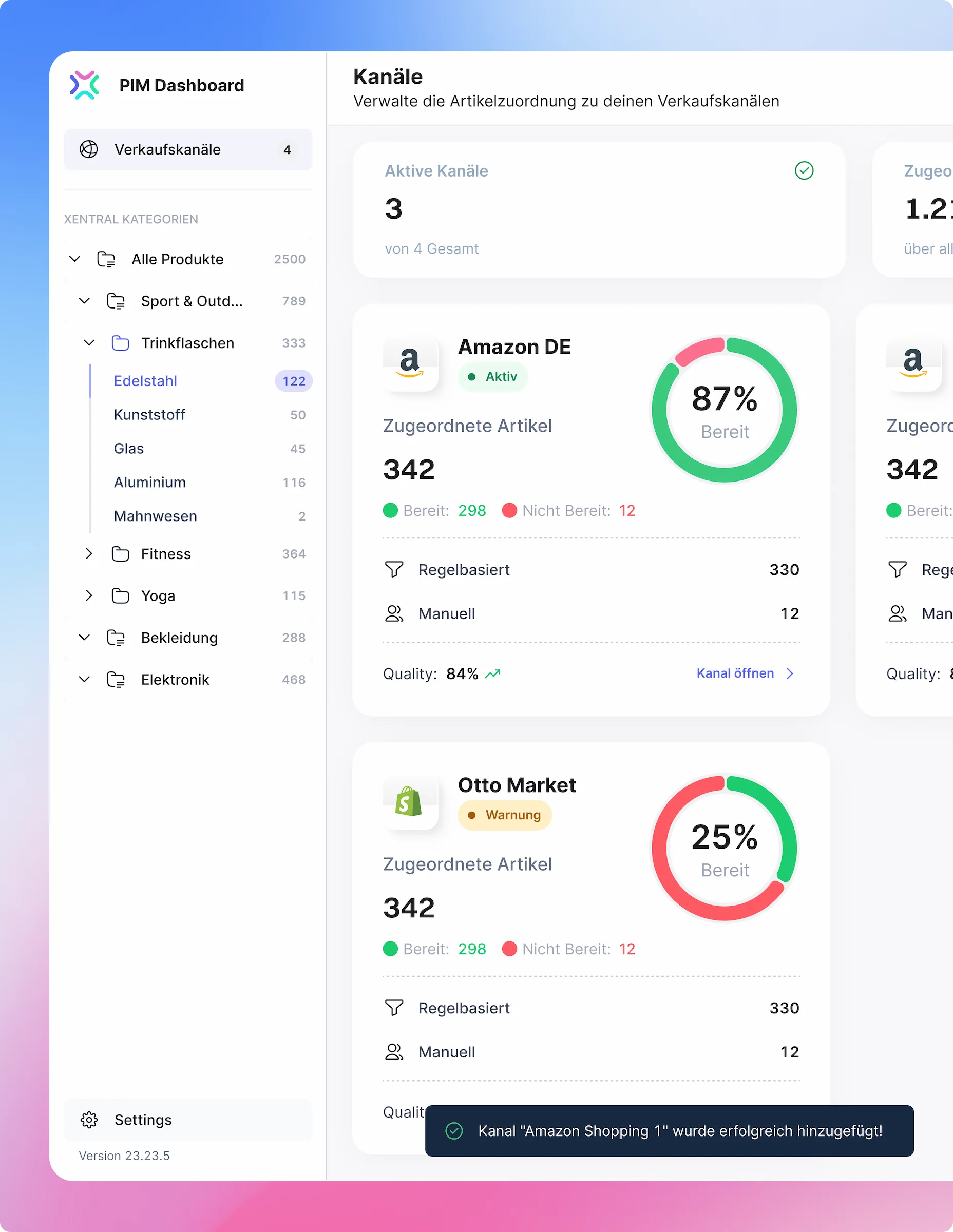The height and width of the screenshot is (1232, 953).
Task: Click the Kanäle page heading
Action: click(388, 76)
